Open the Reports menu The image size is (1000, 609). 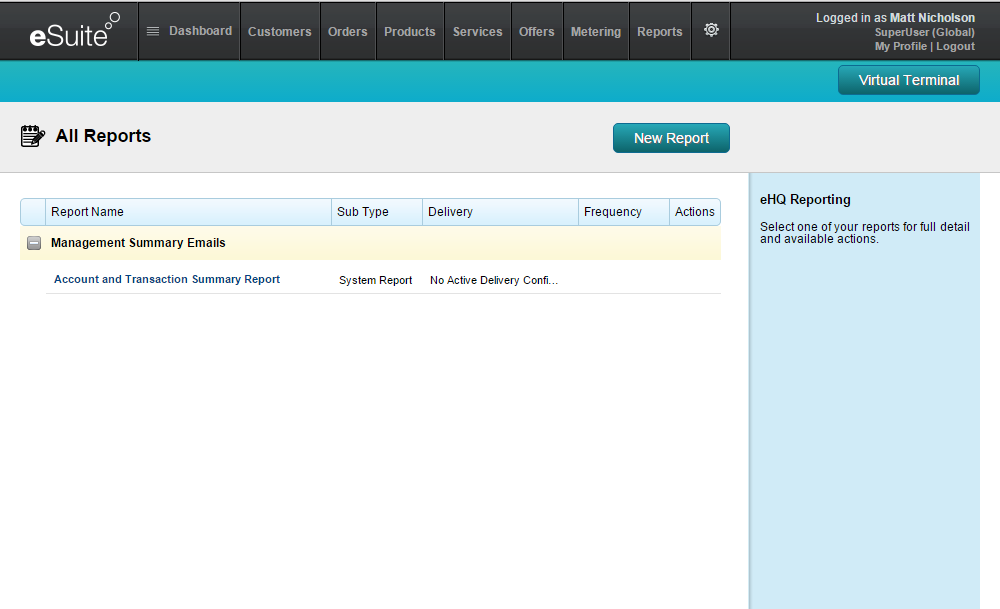coord(659,32)
